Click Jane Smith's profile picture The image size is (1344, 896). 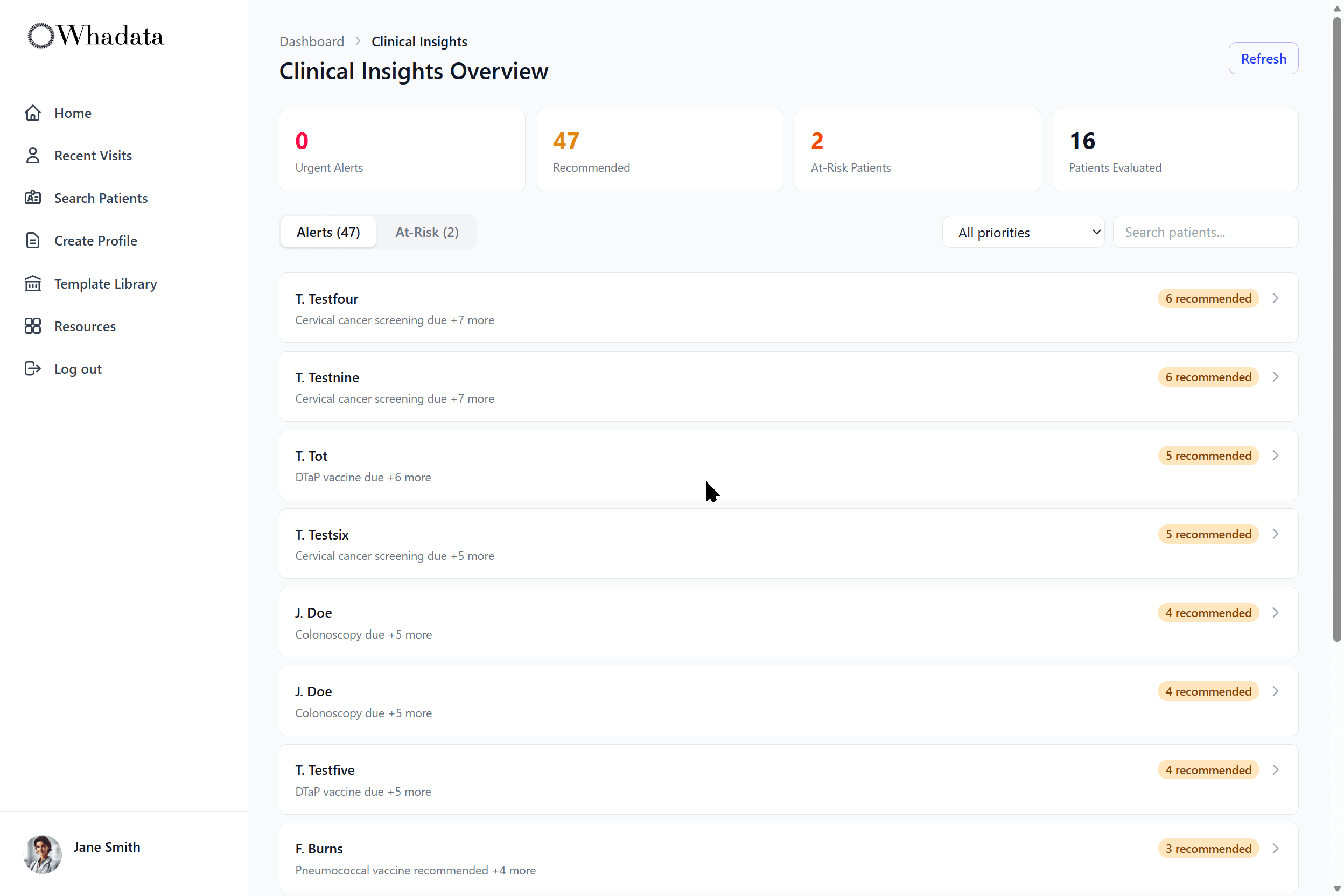coord(43,855)
